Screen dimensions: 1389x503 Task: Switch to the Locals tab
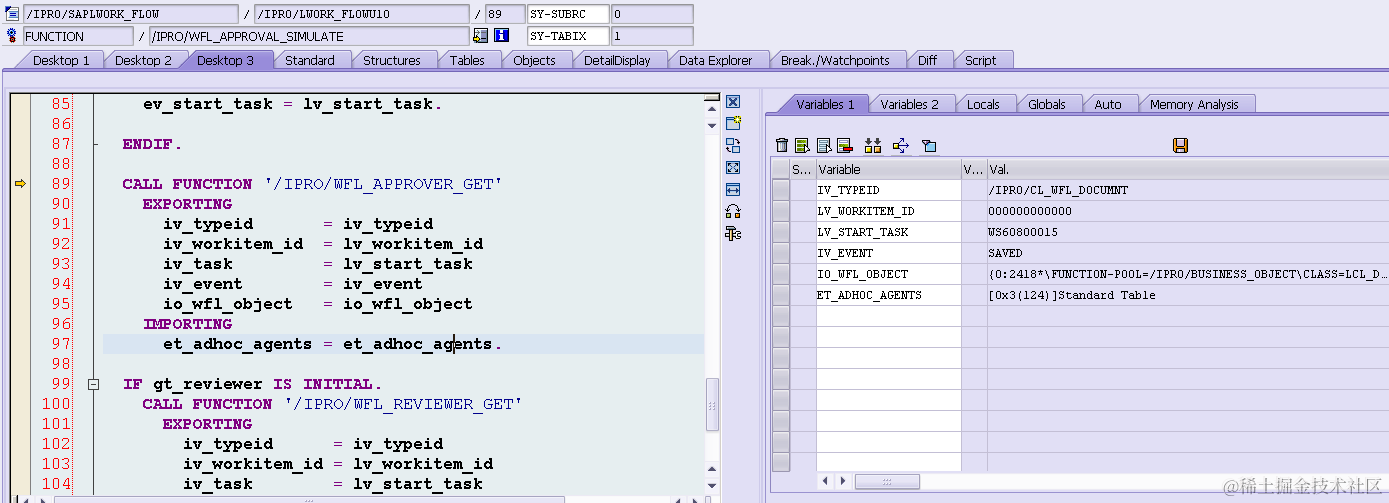click(983, 104)
